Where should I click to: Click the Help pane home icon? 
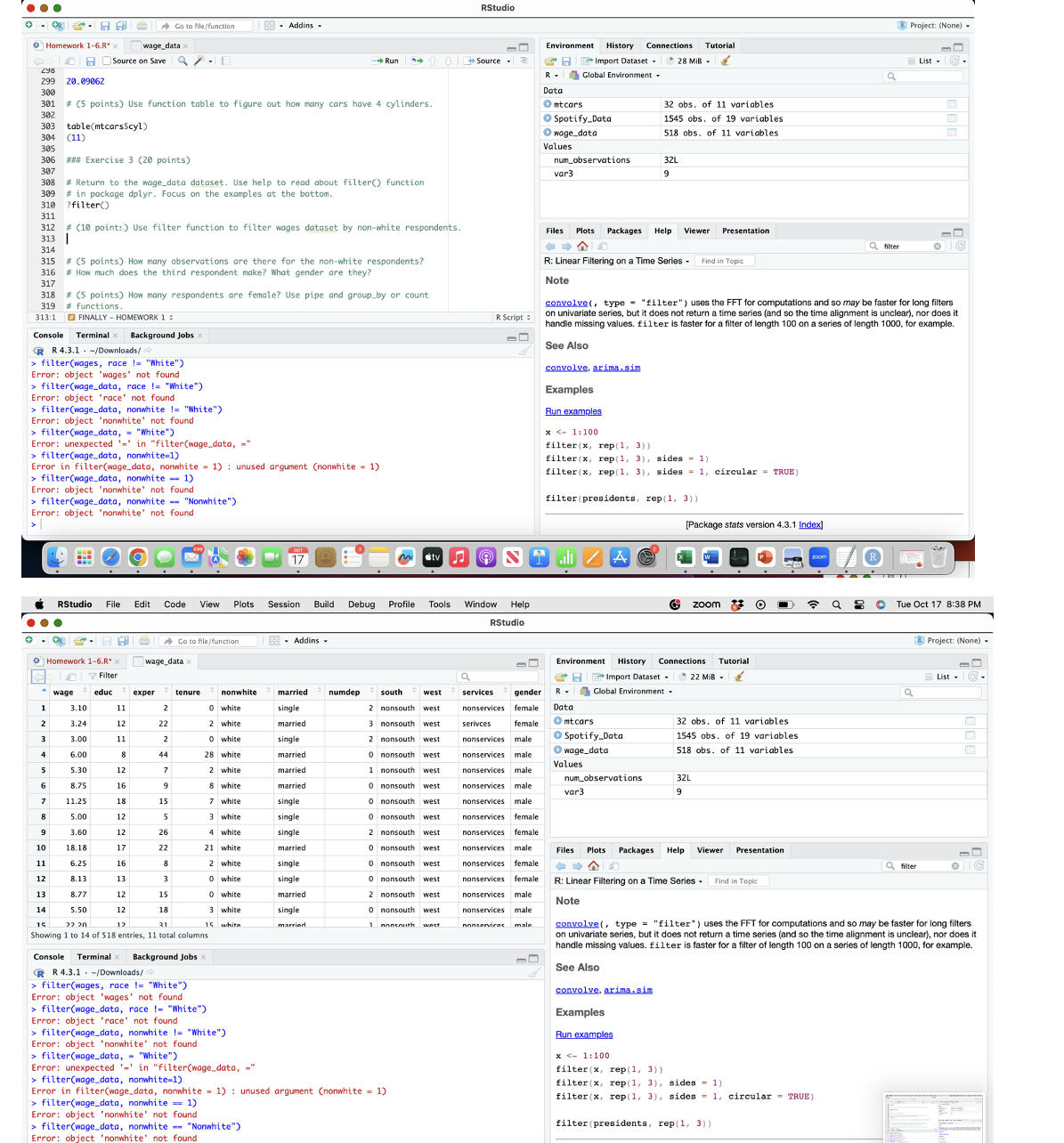[x=583, y=247]
